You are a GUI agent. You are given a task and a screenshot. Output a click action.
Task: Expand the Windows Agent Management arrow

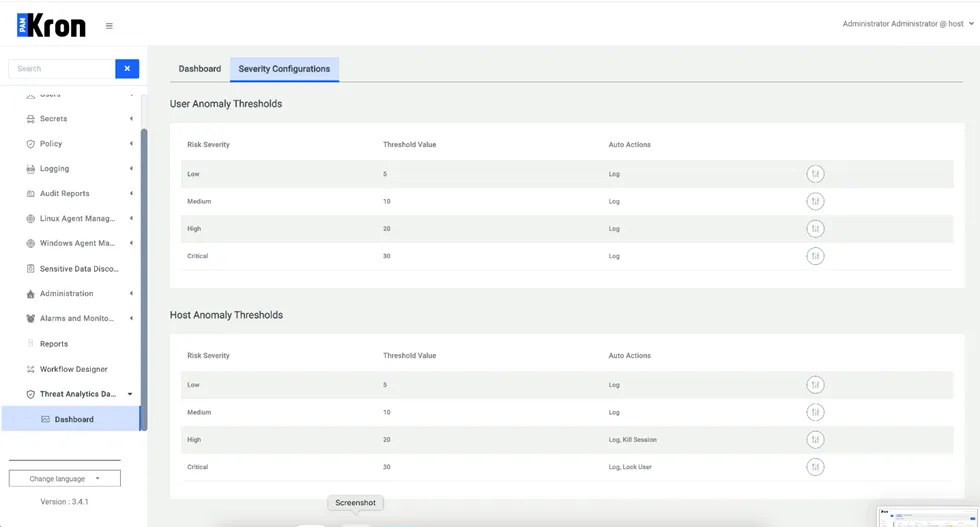[x=131, y=243]
